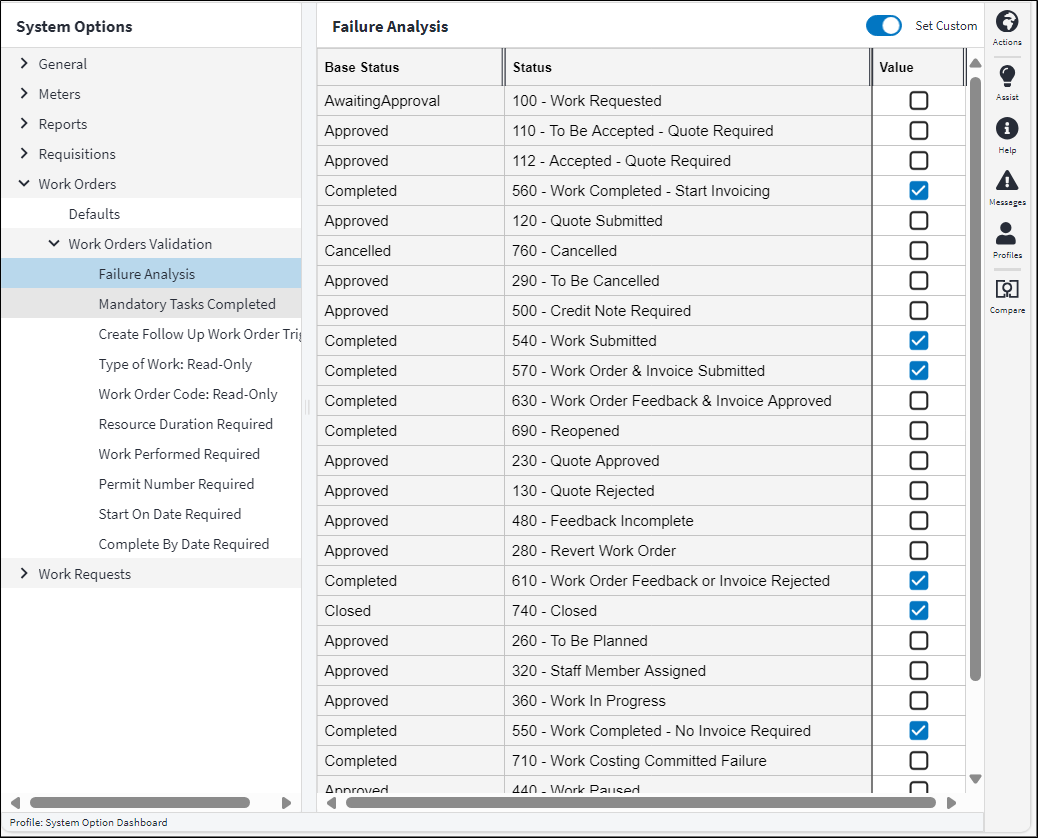Click the vertical scrollbar down arrow
The image size is (1038, 838).
pyautogui.click(x=975, y=779)
